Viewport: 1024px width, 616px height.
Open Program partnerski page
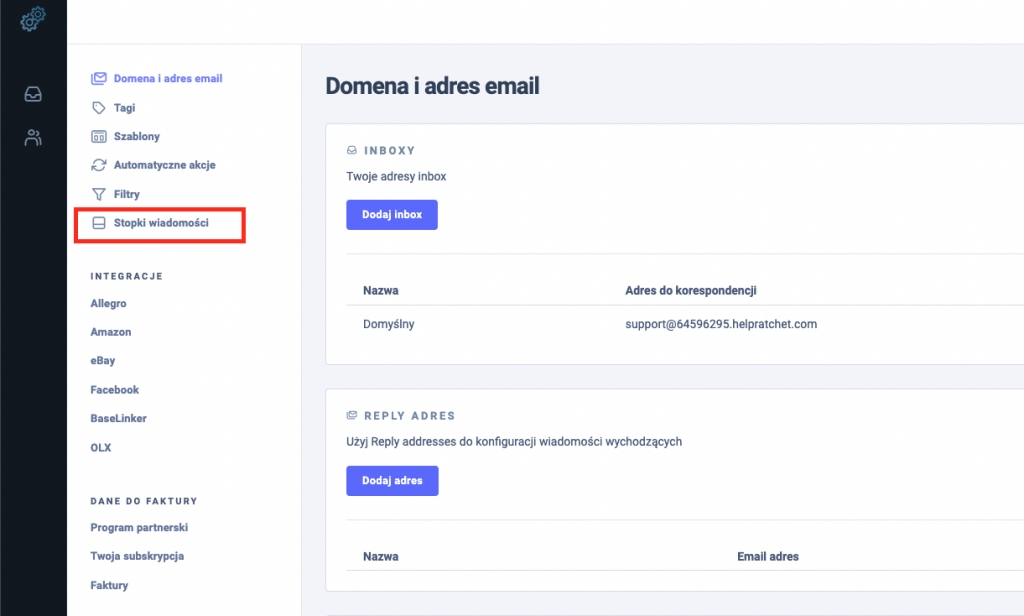[139, 527]
